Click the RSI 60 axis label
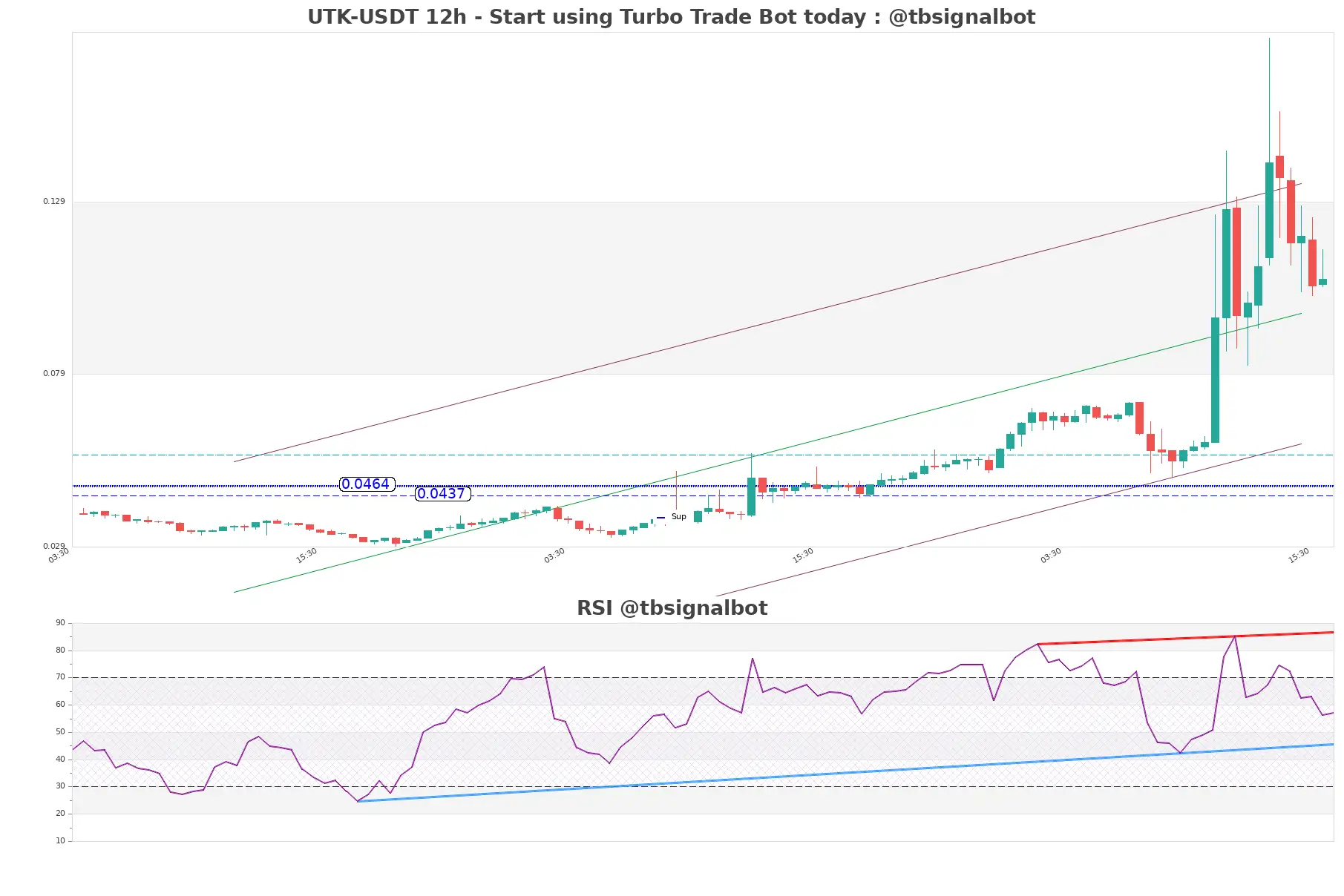Image resolution: width=1344 pixels, height=896 pixels. pyautogui.click(x=60, y=705)
